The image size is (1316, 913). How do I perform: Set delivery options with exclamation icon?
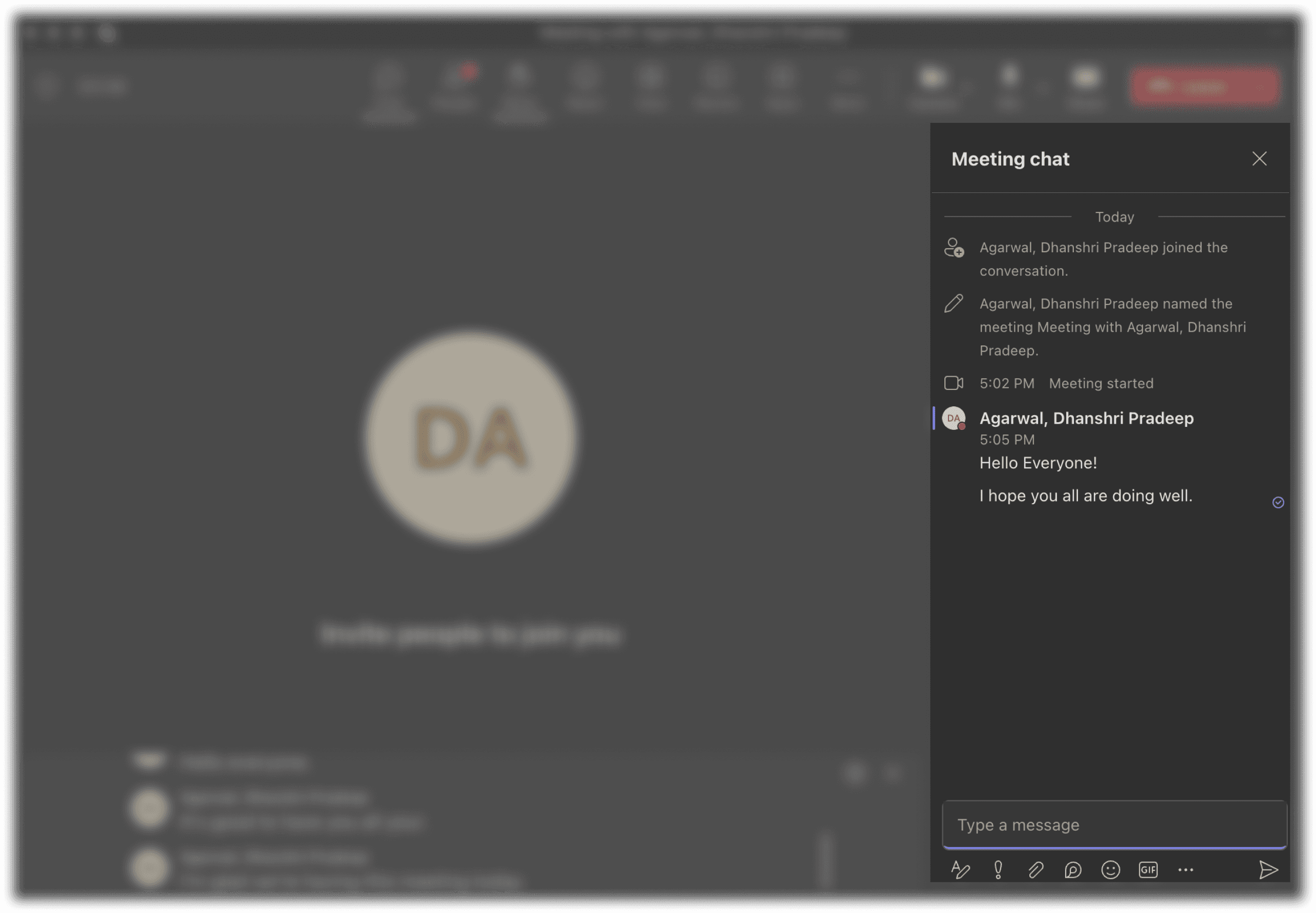point(998,870)
